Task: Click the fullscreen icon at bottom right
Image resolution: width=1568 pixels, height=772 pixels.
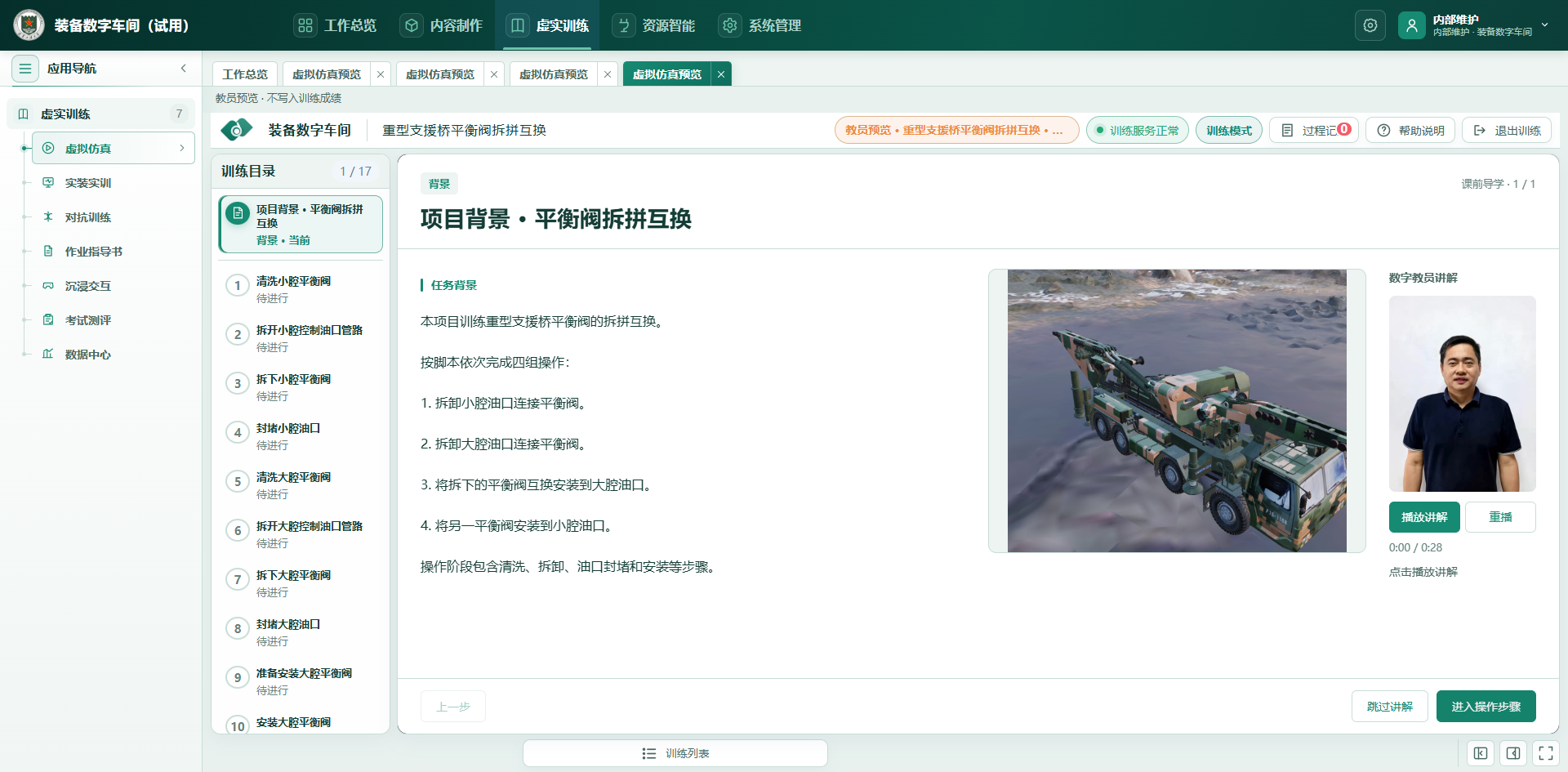Action: [x=1545, y=753]
